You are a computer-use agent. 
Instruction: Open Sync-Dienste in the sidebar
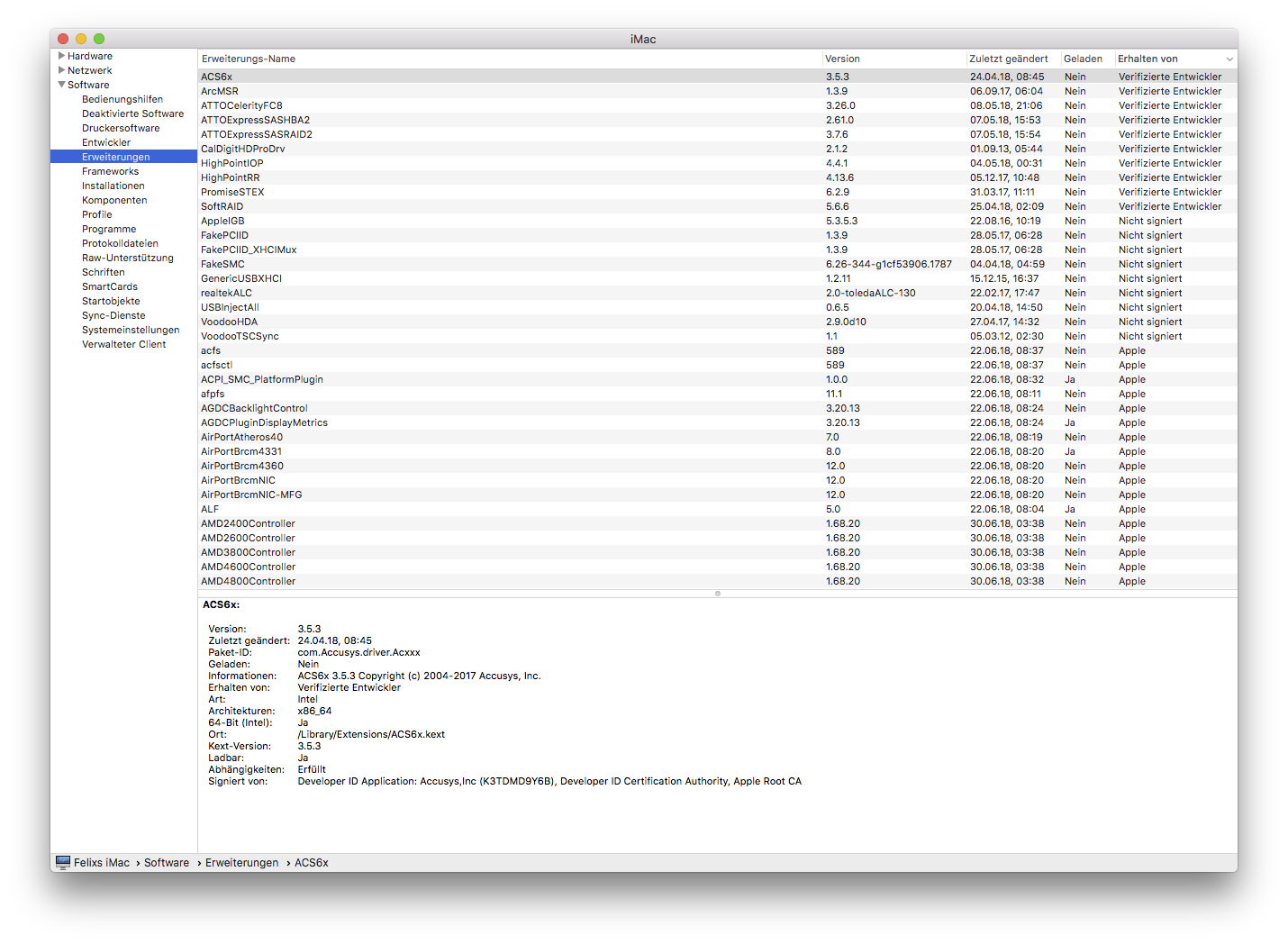tap(113, 315)
